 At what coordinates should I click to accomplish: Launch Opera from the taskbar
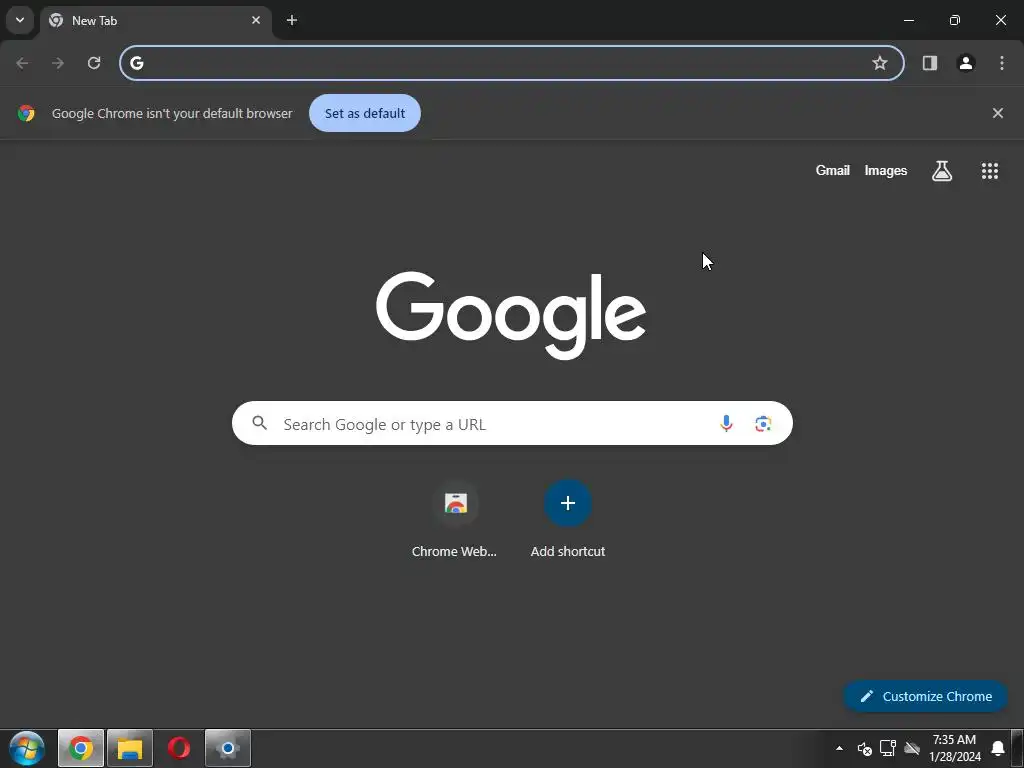(x=179, y=748)
